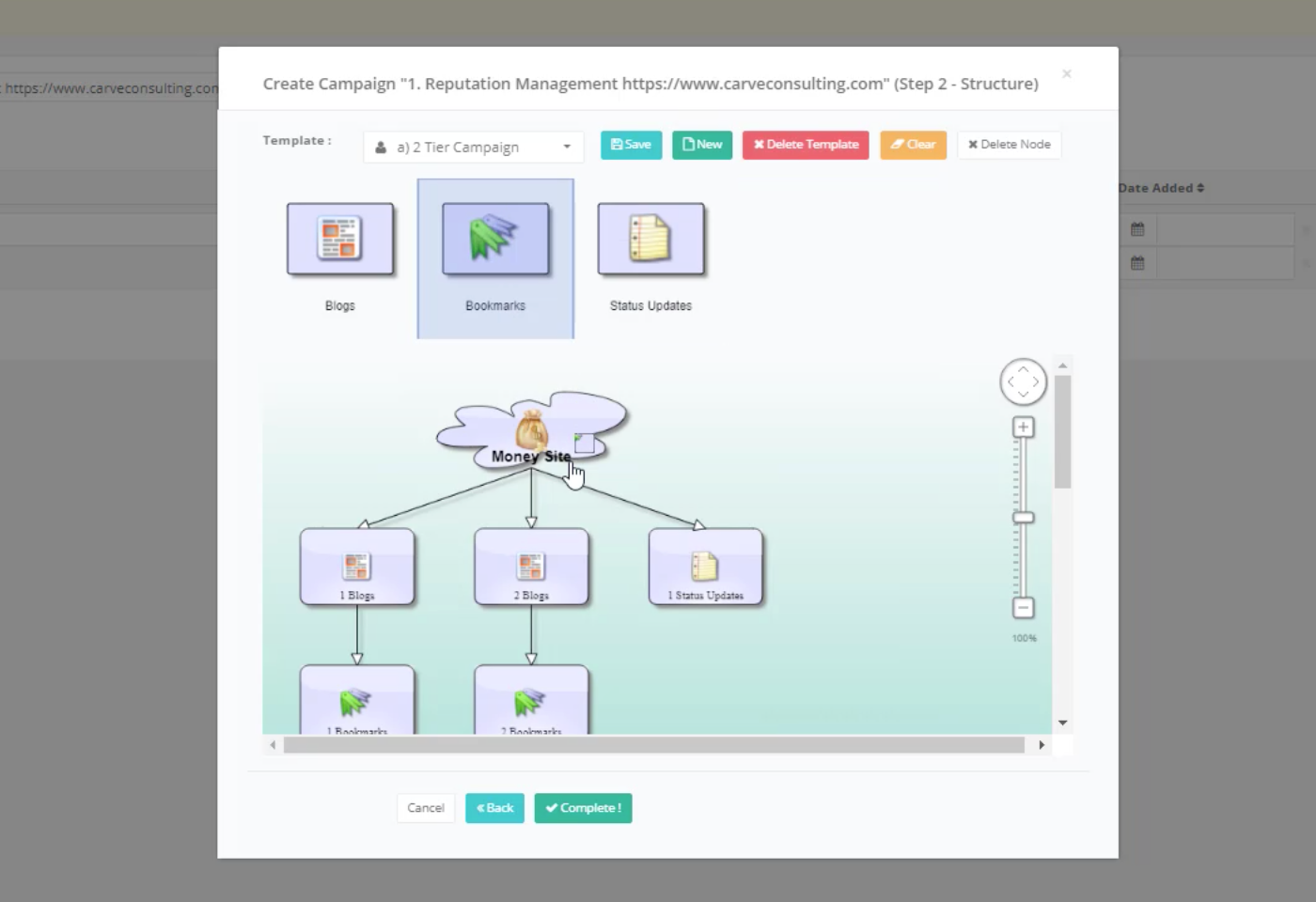
Task: Click the first calendar icon in background table
Action: pyautogui.click(x=1137, y=229)
